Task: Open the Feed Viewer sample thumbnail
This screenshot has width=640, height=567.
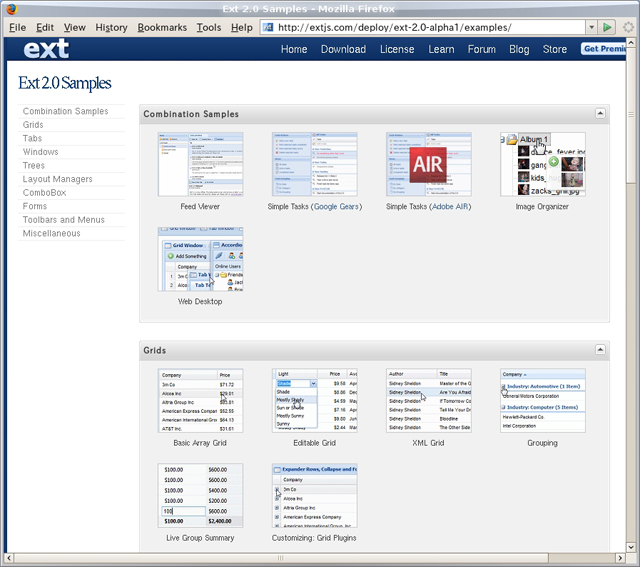Action: click(x=200, y=164)
